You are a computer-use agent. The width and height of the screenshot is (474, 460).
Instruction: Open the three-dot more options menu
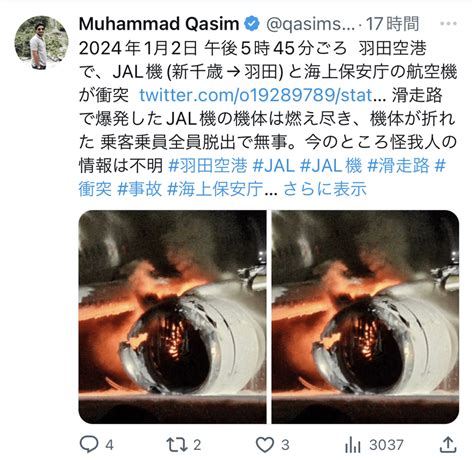point(448,24)
